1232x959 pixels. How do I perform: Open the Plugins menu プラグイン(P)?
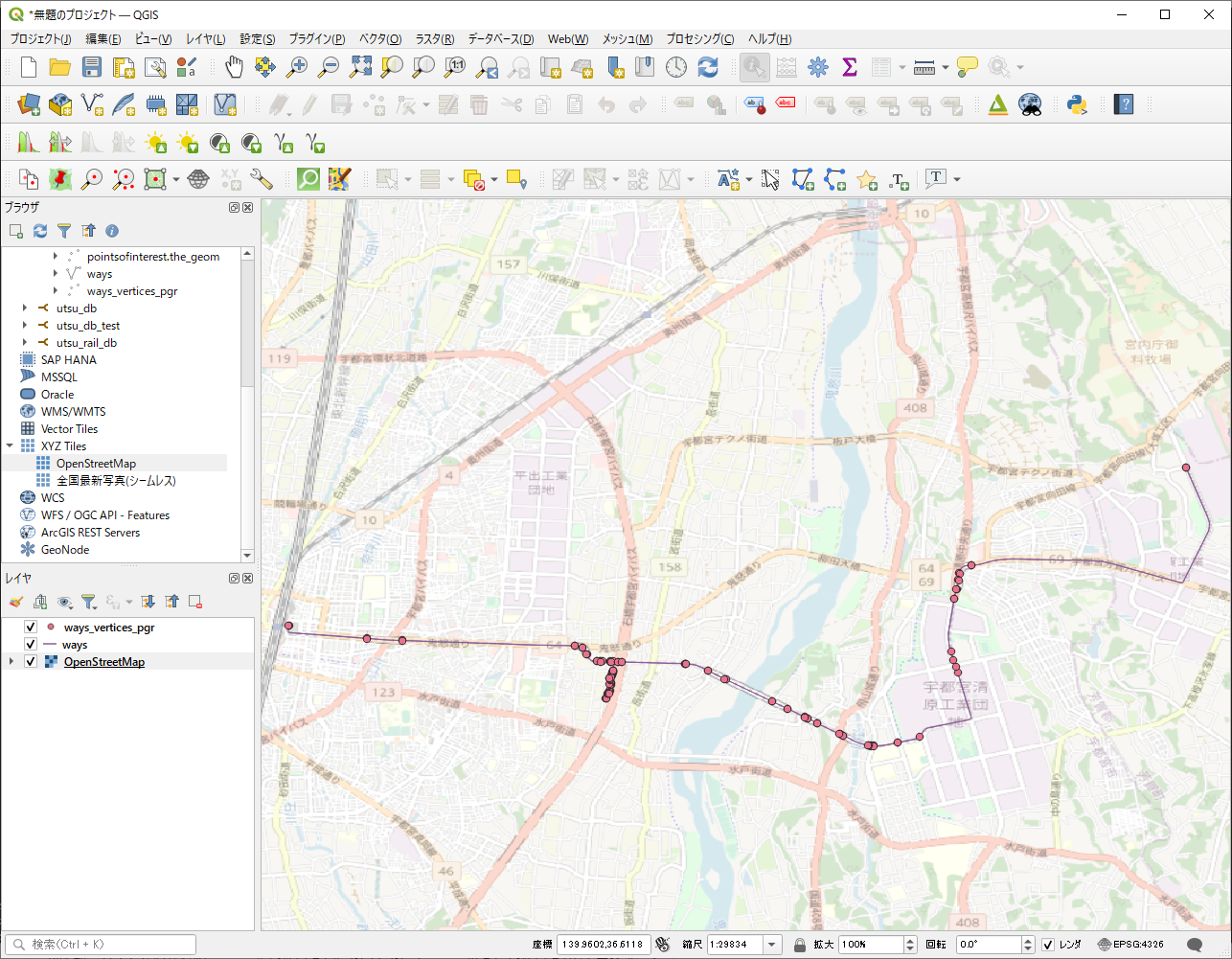click(316, 39)
